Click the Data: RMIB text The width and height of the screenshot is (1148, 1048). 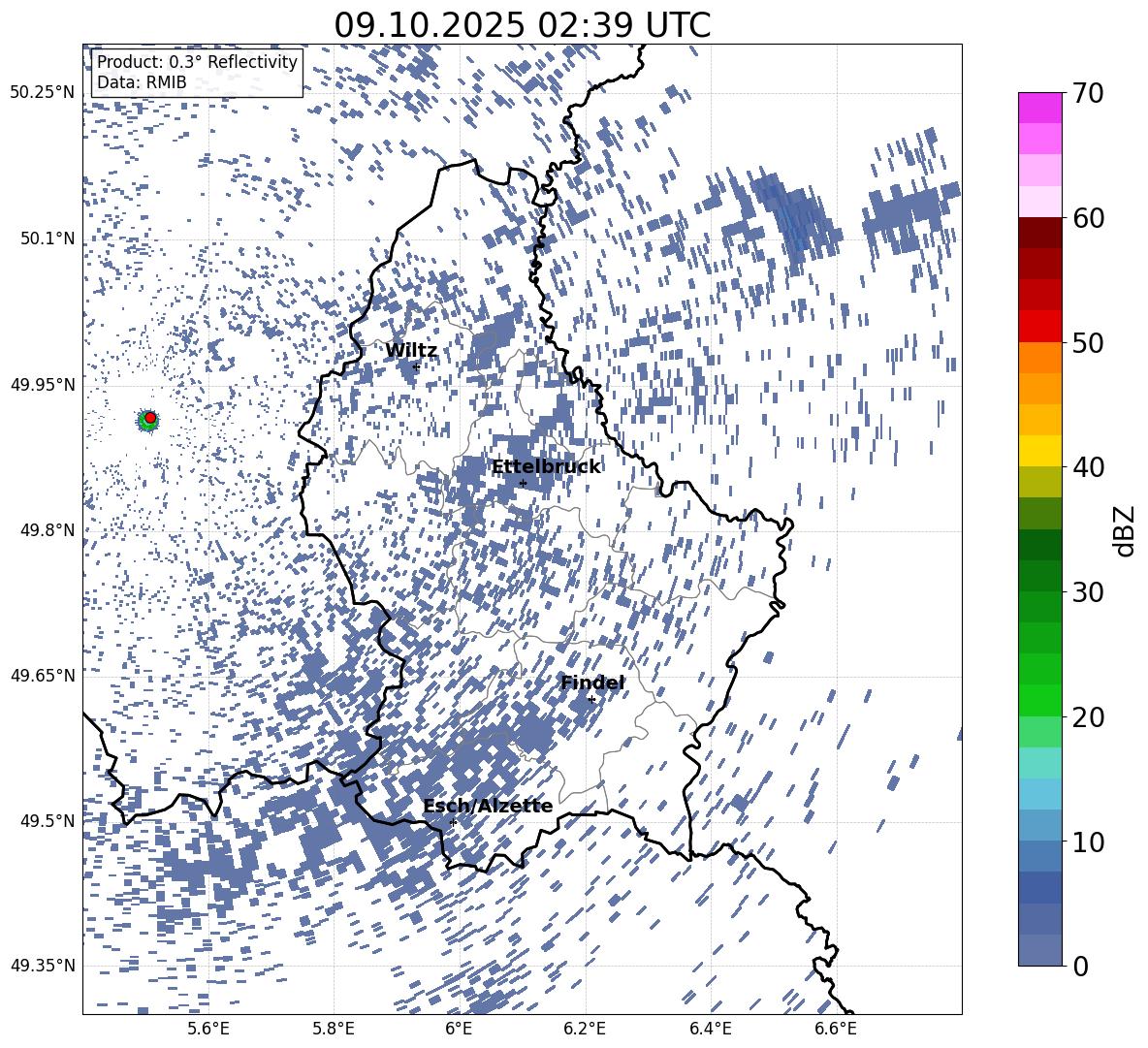click(142, 82)
